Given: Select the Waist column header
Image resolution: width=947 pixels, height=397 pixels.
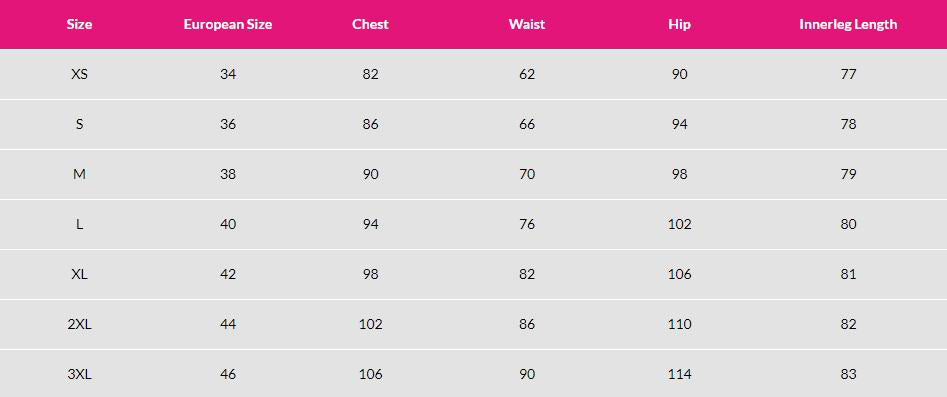Looking at the screenshot, I should (x=527, y=25).
